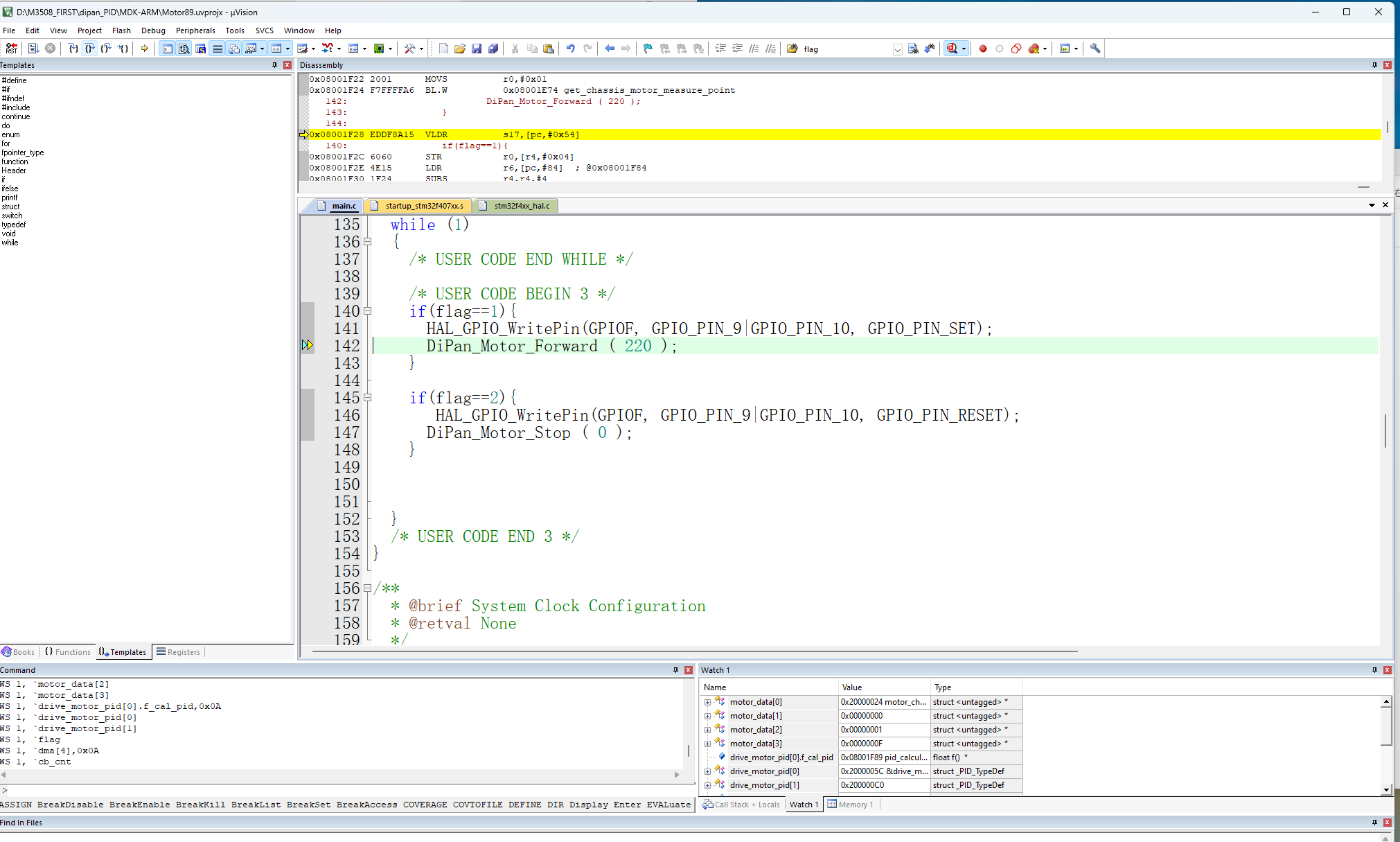
Task: Click the Watch 1 vertical scrollbar down arrow
Action: (1386, 790)
